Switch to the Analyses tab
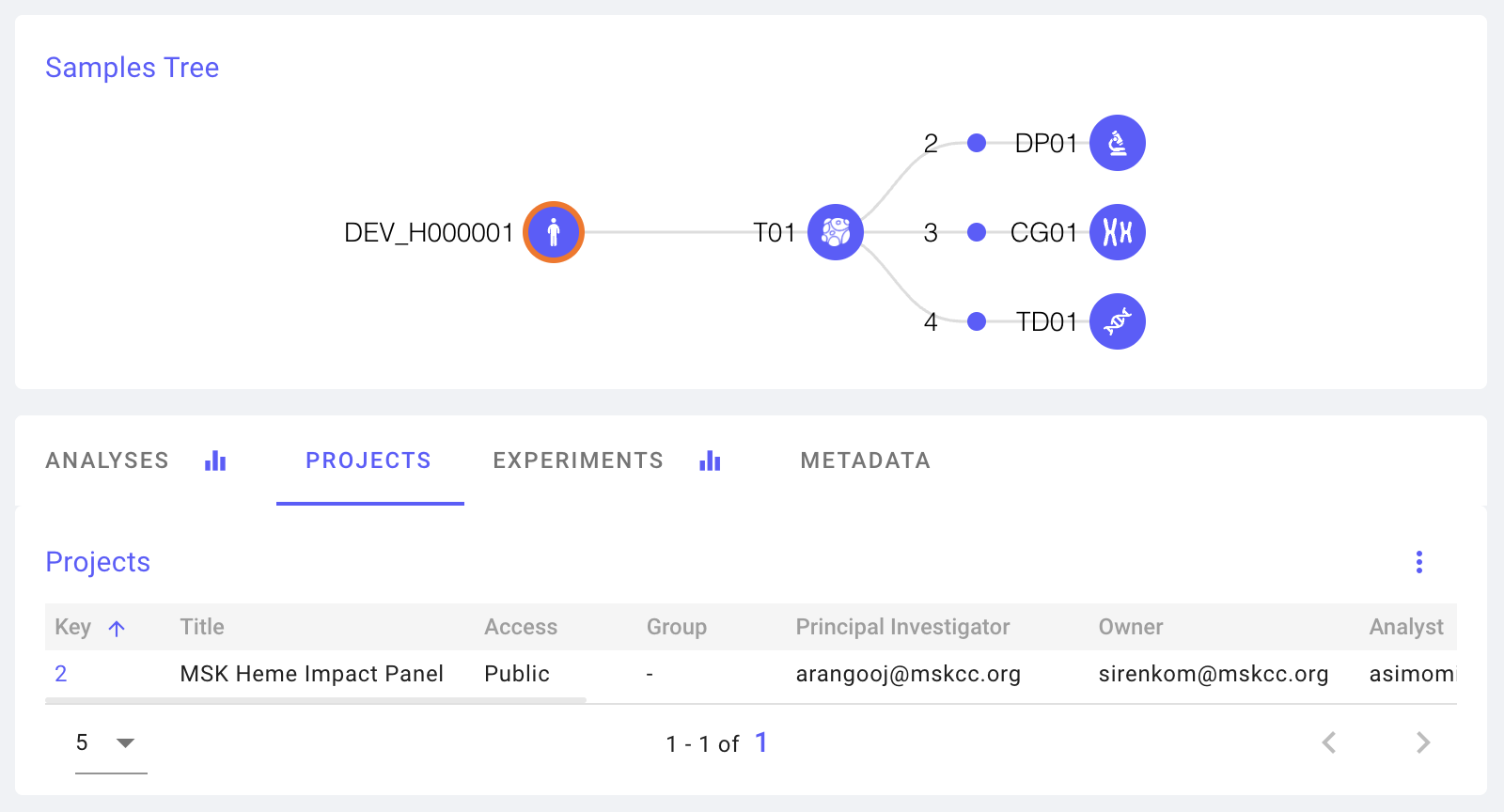The image size is (1504, 812). click(x=107, y=461)
